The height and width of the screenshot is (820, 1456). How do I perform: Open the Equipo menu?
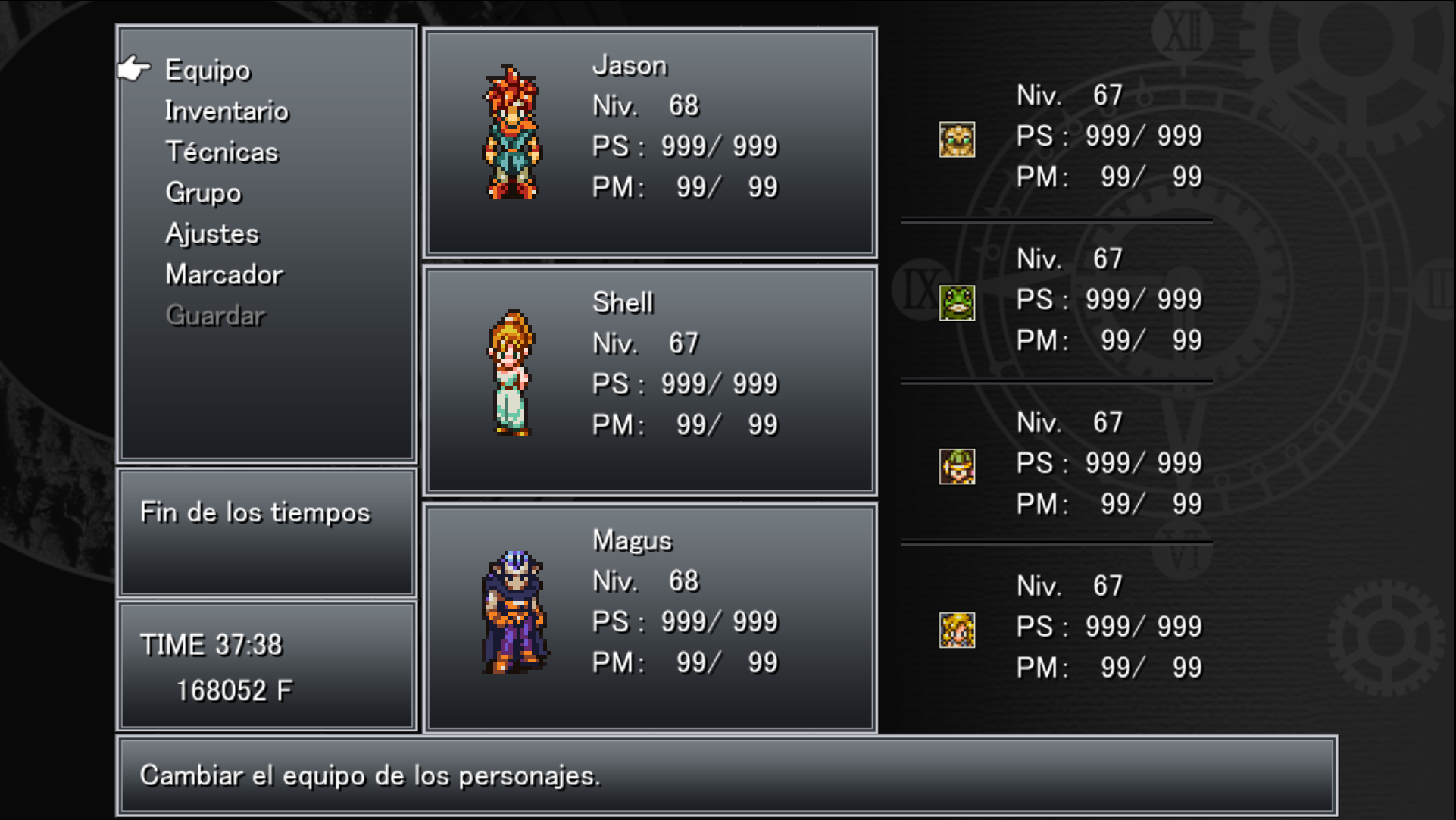click(208, 70)
